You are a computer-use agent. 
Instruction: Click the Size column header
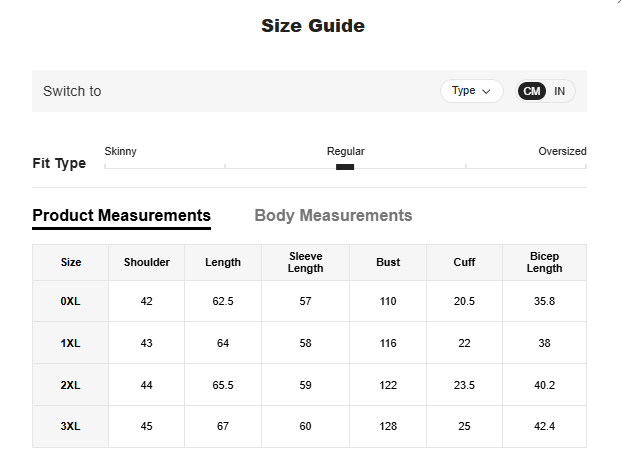click(x=71, y=263)
